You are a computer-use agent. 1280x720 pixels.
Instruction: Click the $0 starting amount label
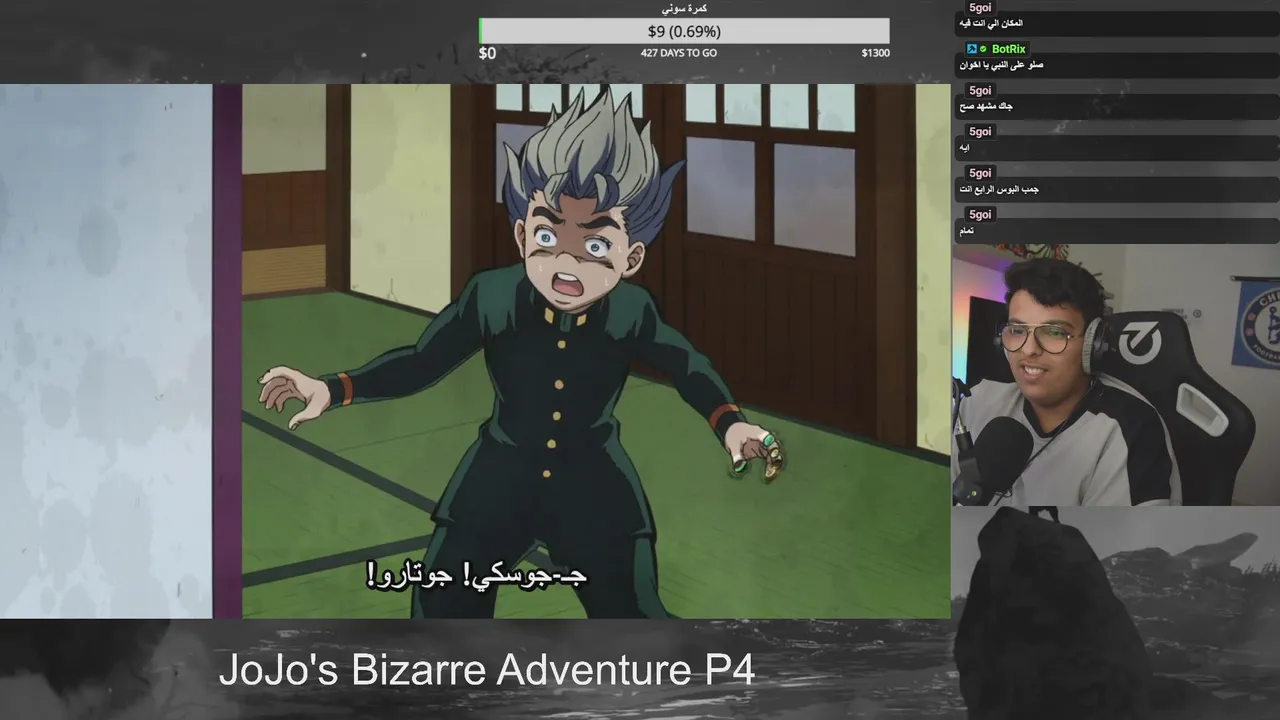[x=487, y=53]
